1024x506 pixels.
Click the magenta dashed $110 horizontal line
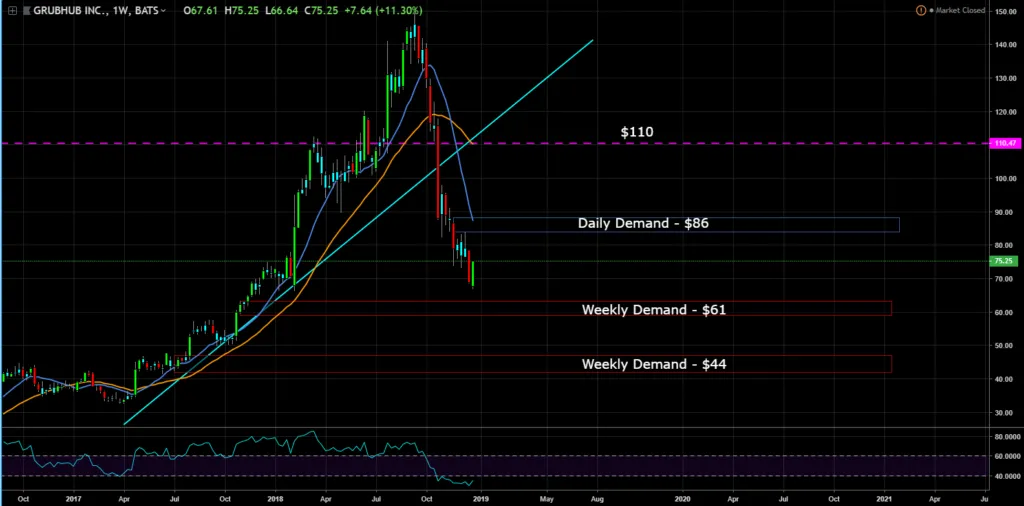[x=200, y=144]
